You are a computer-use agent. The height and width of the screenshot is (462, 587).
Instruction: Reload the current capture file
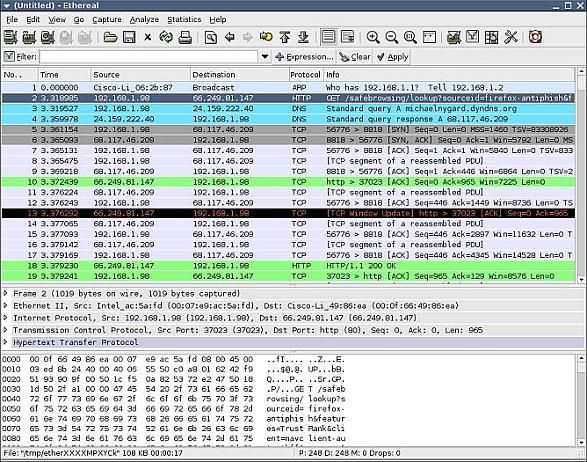(166, 37)
